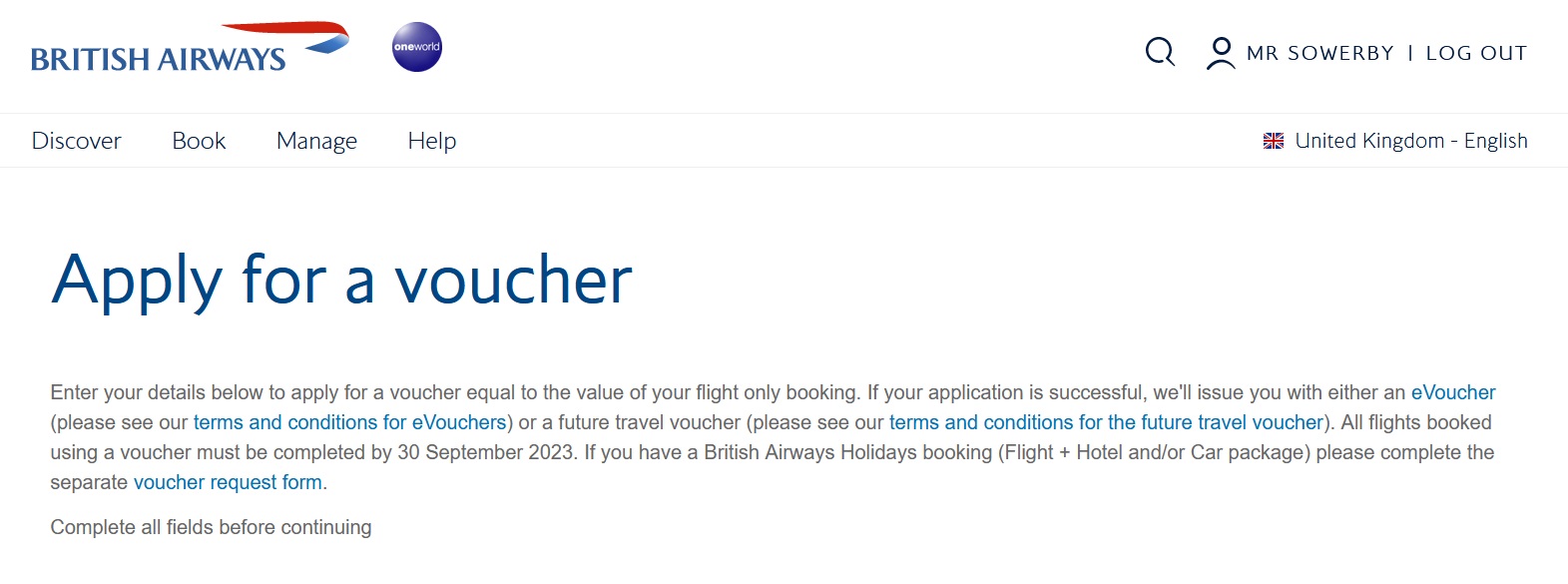Change the United Kingdom - English language setting

pos(1410,141)
